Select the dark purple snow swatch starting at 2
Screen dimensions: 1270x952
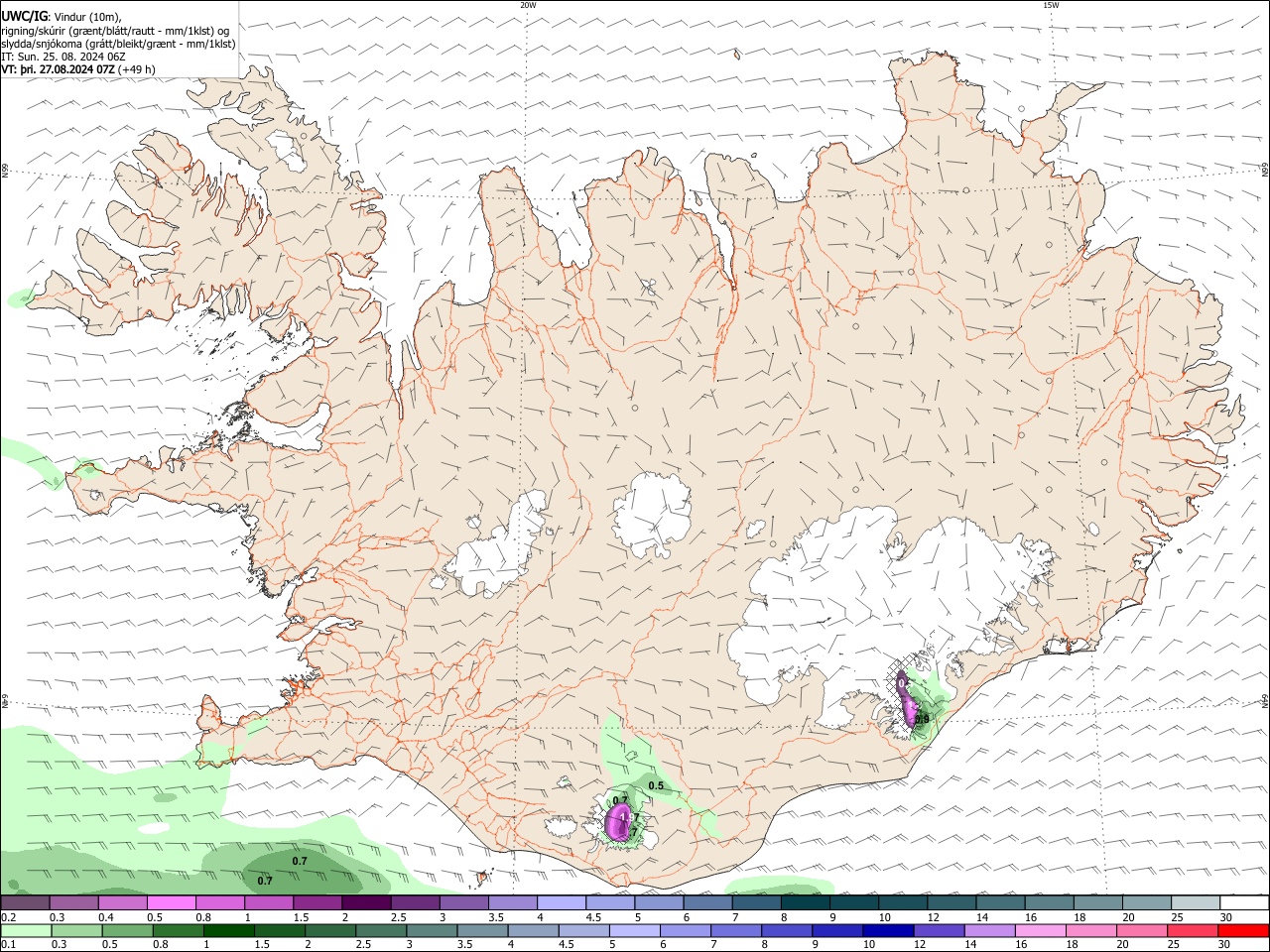tap(366, 903)
